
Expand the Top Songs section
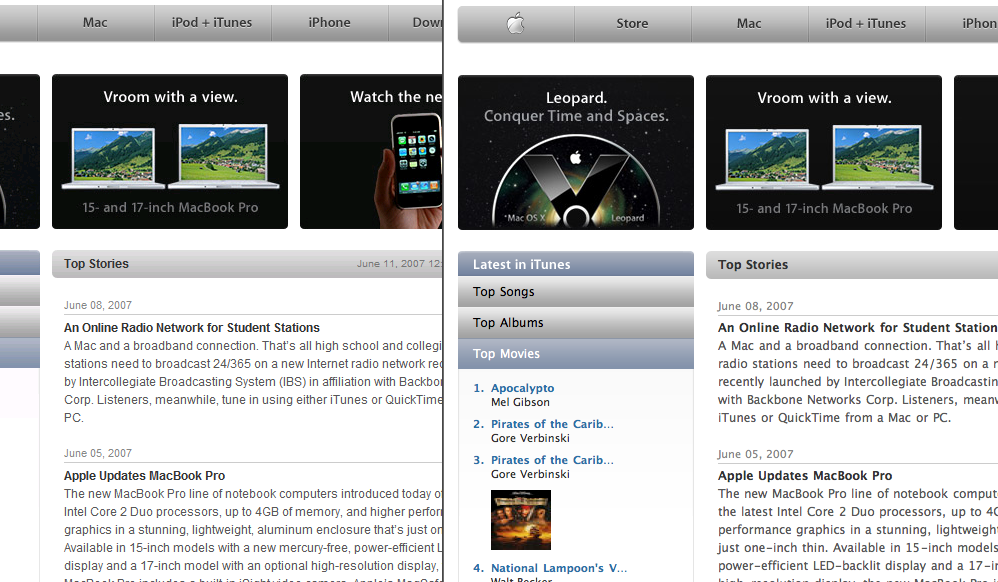tap(576, 292)
